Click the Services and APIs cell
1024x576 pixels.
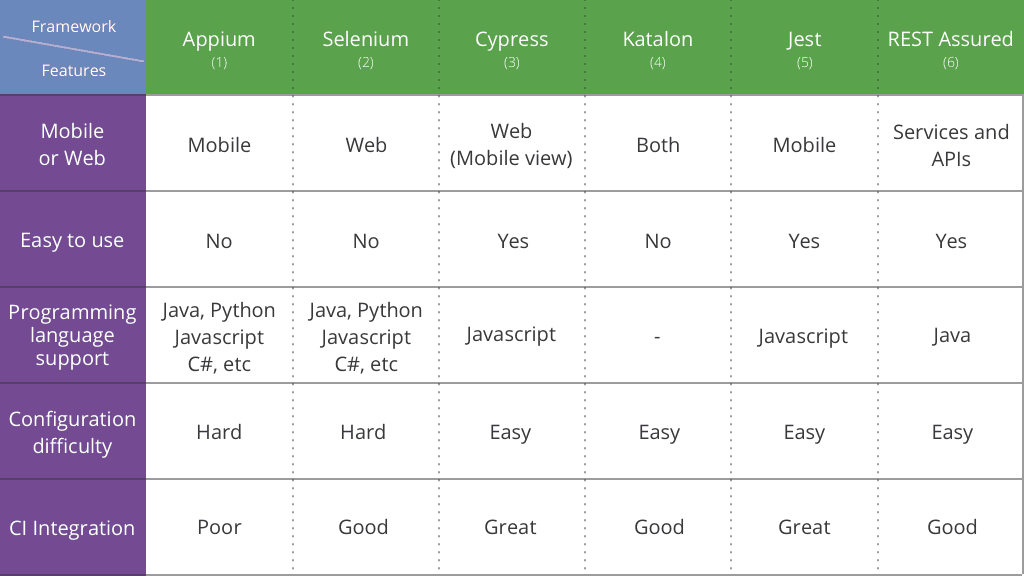click(x=951, y=144)
